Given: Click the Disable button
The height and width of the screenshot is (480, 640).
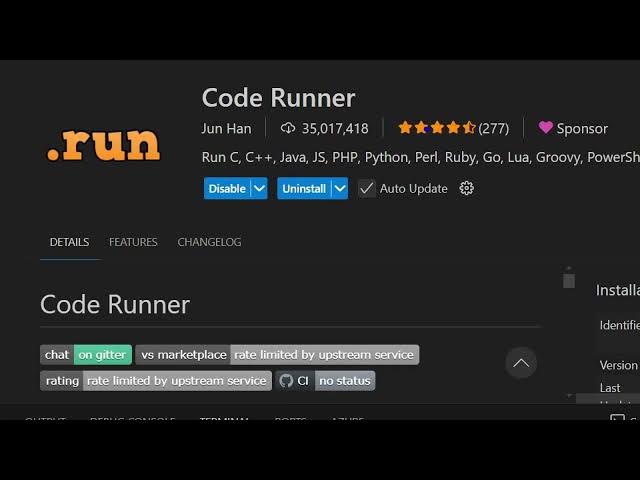Looking at the screenshot, I should click(x=227, y=188).
